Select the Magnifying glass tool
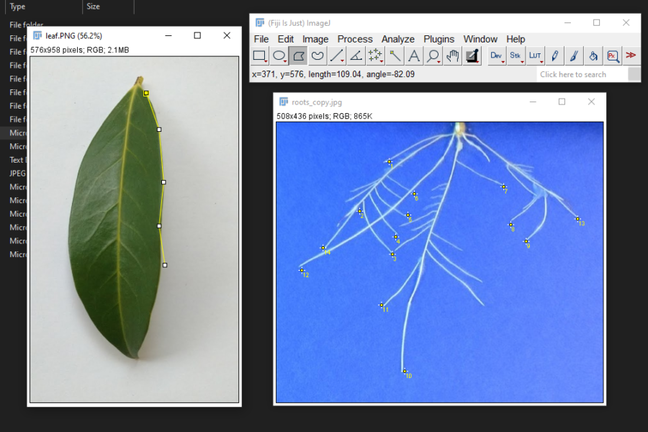Viewport: 648px width, 432px height. (433, 57)
